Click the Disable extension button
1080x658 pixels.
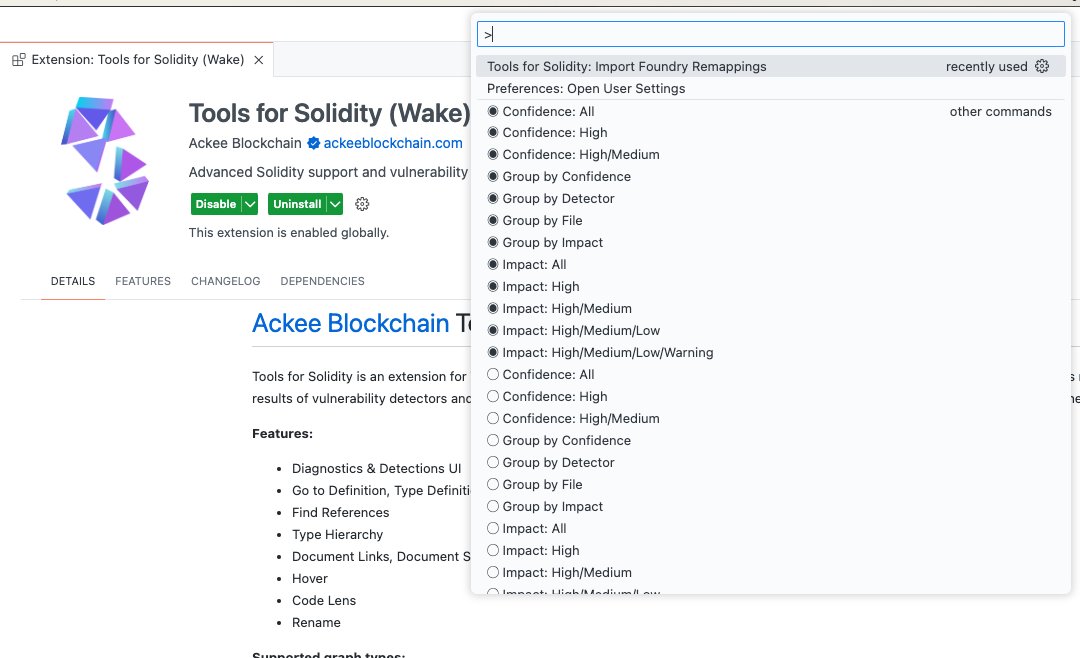(216, 204)
